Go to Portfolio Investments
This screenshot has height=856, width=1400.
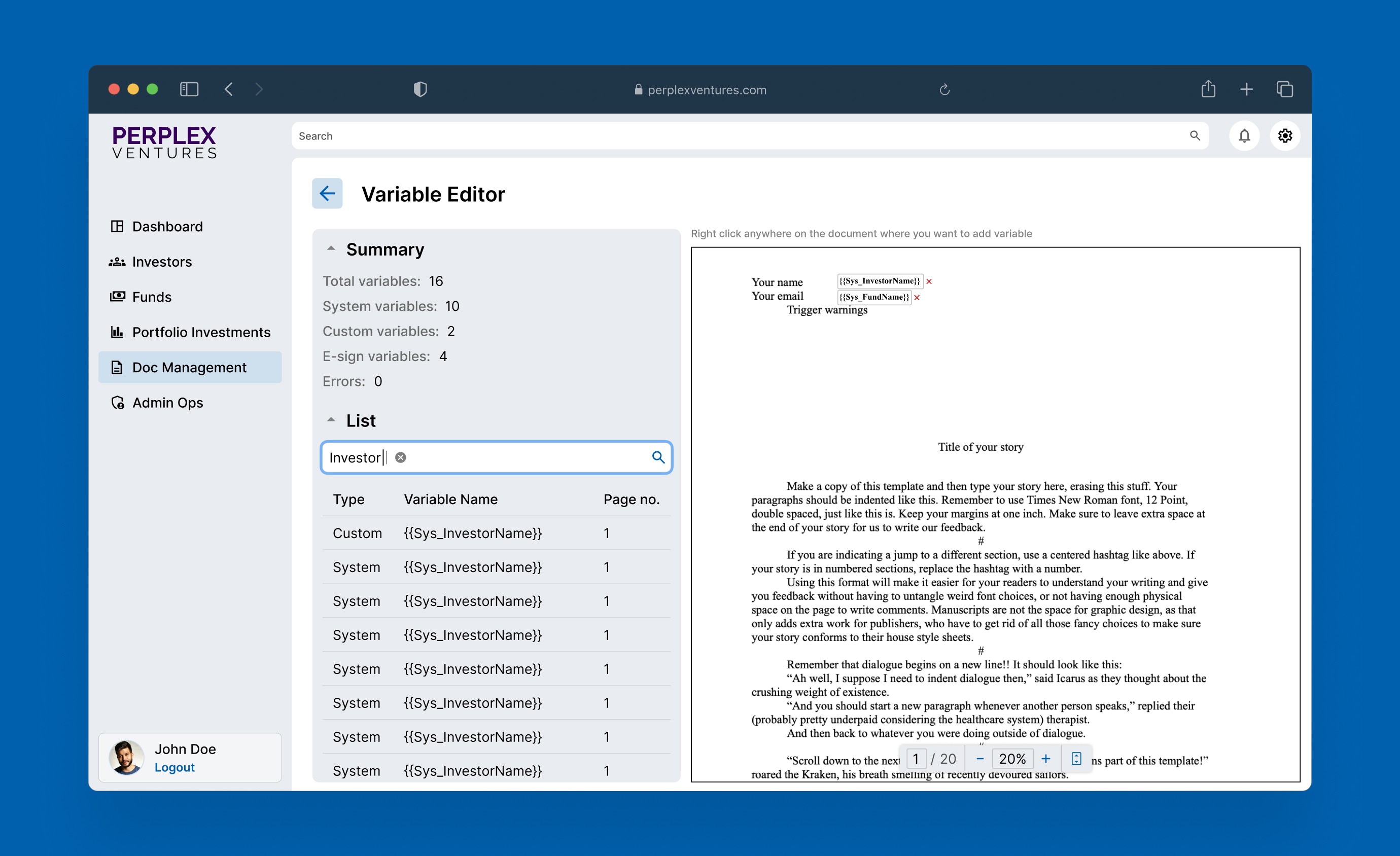pyautogui.click(x=200, y=332)
